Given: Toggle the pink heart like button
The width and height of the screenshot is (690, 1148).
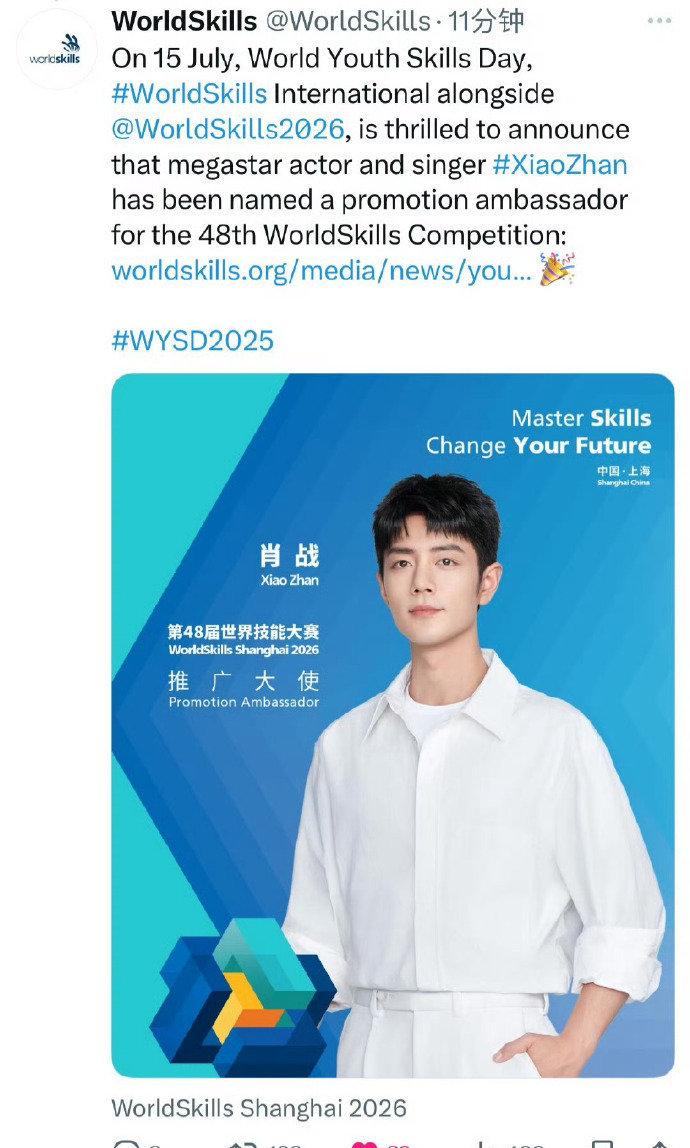Looking at the screenshot, I should pyautogui.click(x=363, y=1144).
